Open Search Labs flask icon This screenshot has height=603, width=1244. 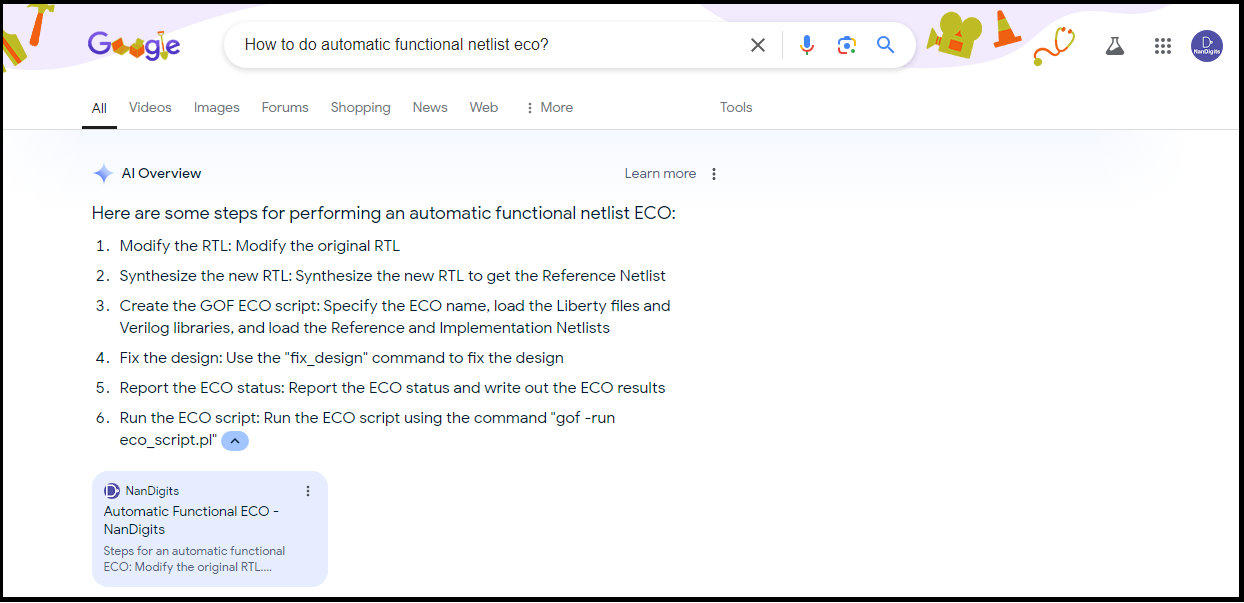pos(1115,46)
